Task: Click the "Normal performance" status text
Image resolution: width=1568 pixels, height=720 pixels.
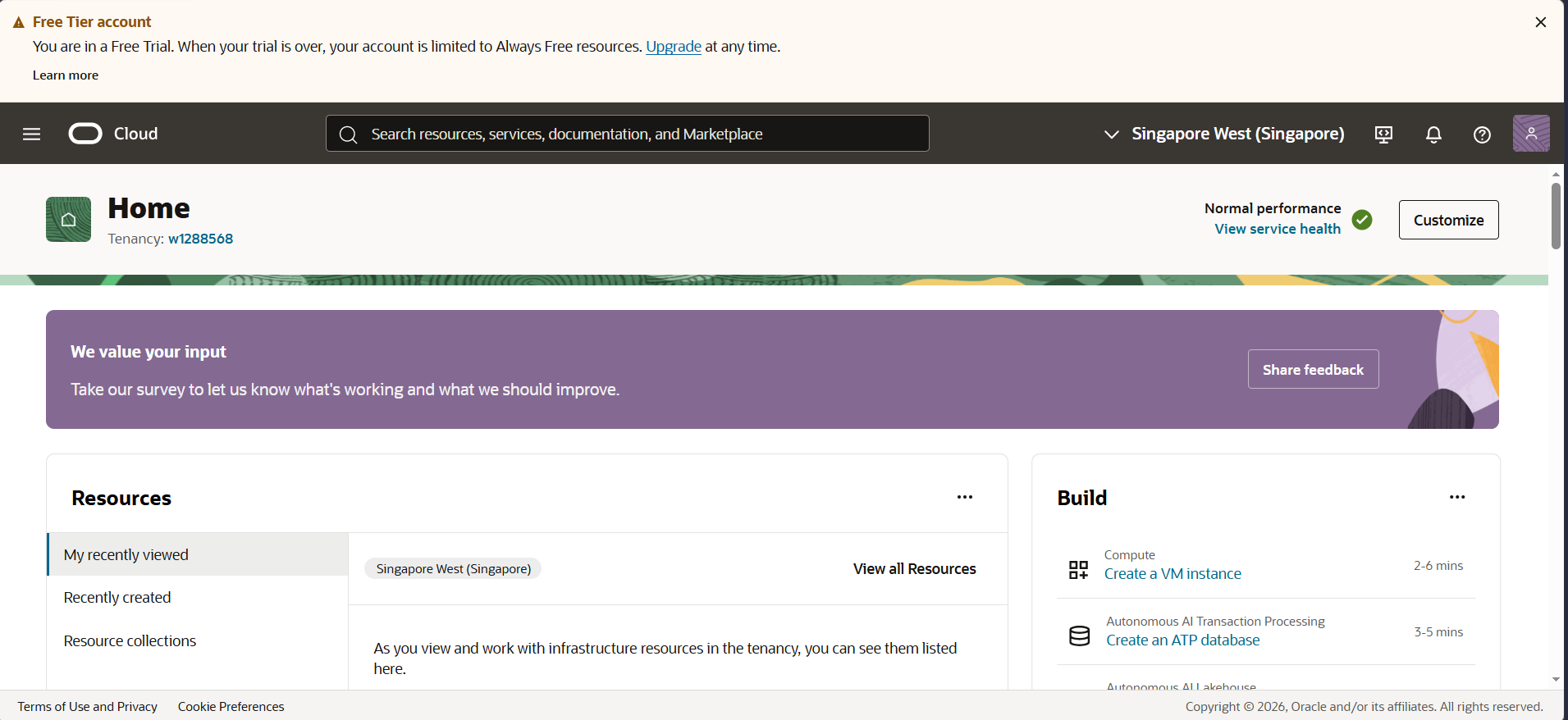Action: click(1273, 208)
